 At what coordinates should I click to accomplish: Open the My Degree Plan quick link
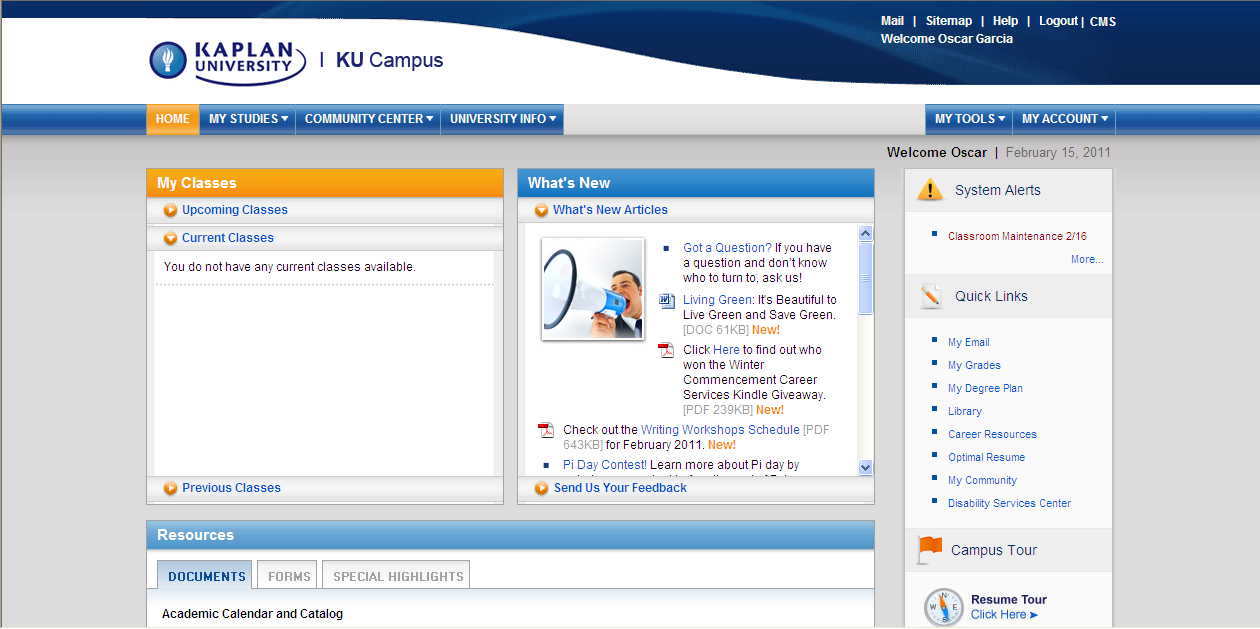[985, 389]
